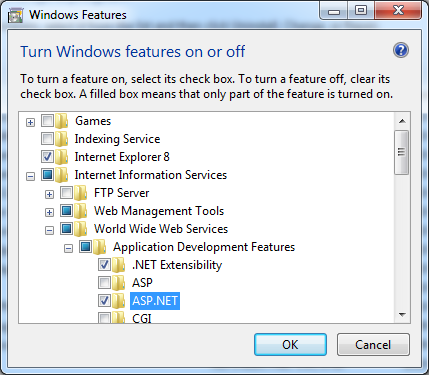The height and width of the screenshot is (375, 429).
Task: Click the .NET Extensibility folder icon
Action: tap(119, 265)
